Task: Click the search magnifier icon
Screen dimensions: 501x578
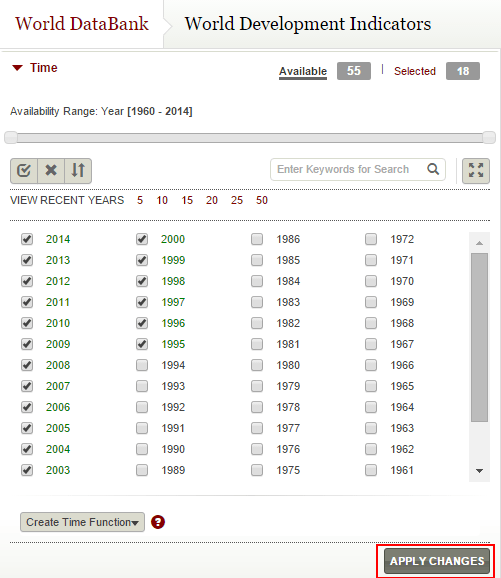Action: pos(433,169)
